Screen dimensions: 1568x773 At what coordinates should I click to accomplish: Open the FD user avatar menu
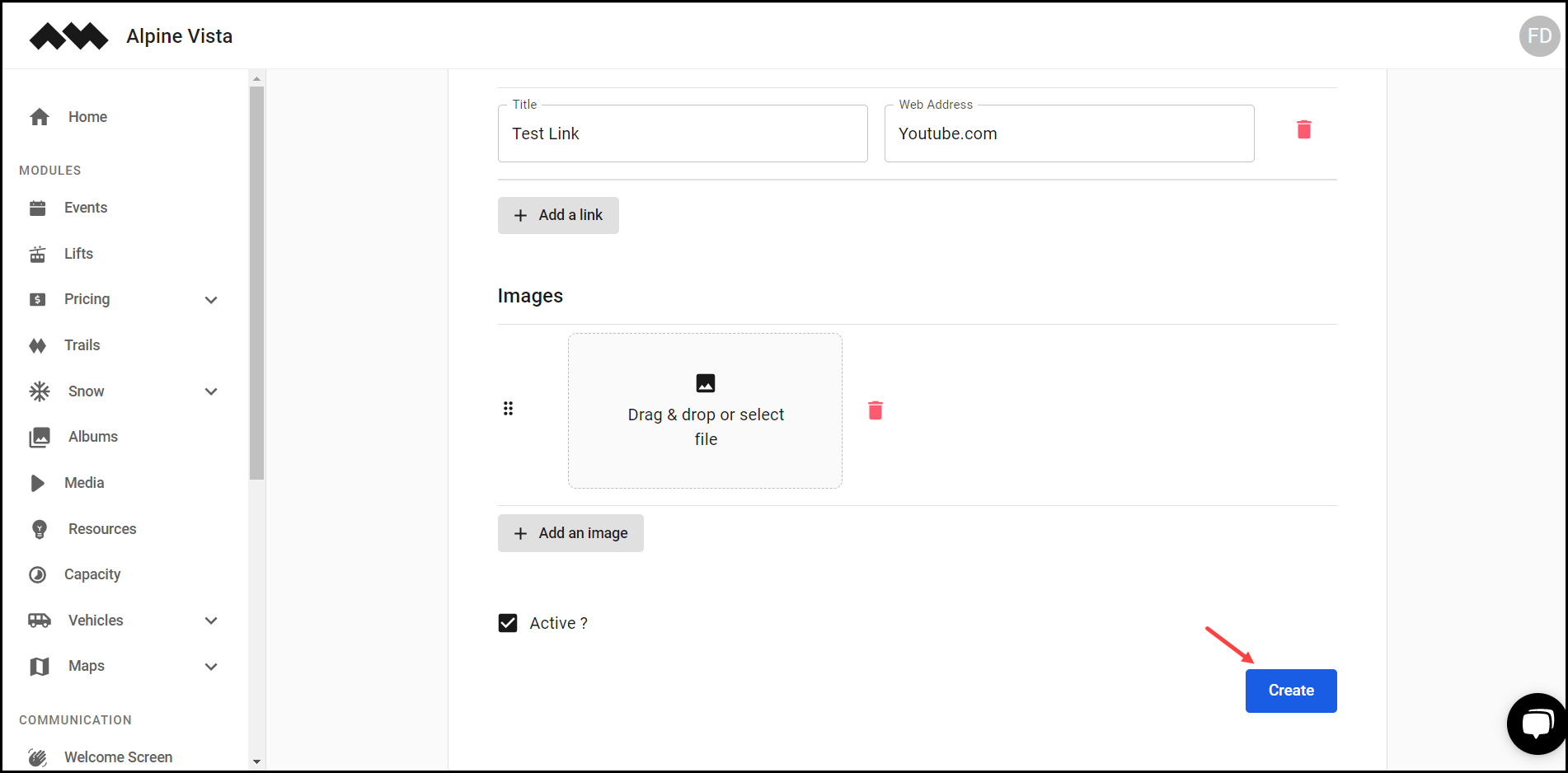coord(1539,36)
